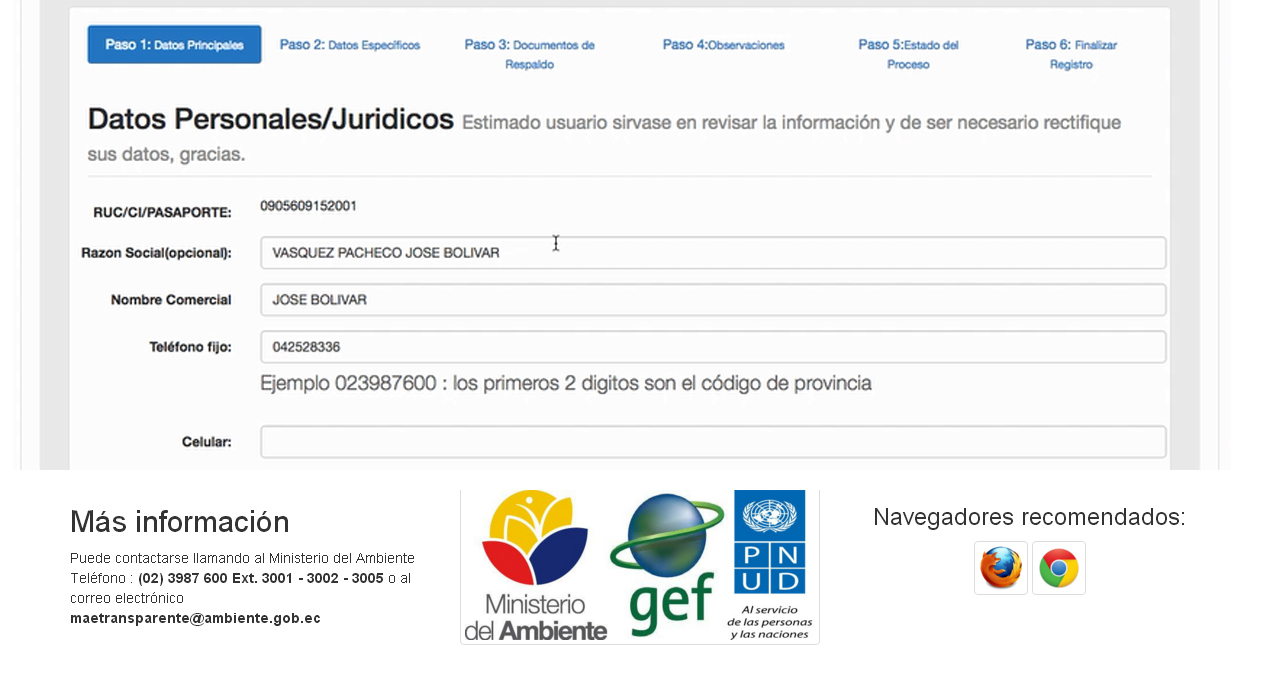Viewport: 1280px width, 698px height.
Task: Click the Navegadores recomendados heading
Action: point(1029,517)
